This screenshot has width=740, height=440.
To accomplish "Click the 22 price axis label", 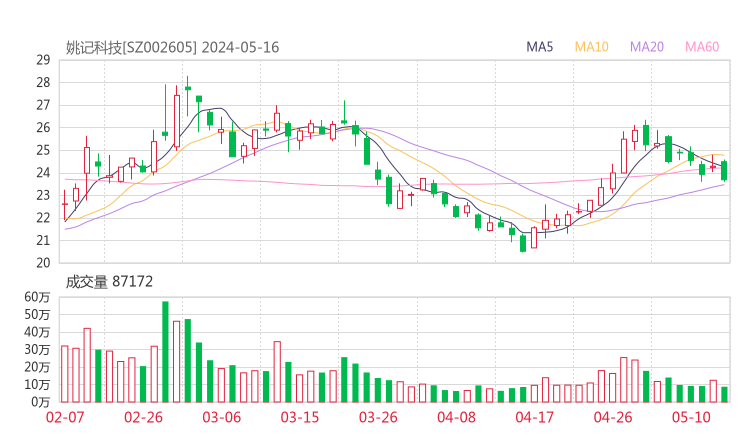I will [43, 218].
